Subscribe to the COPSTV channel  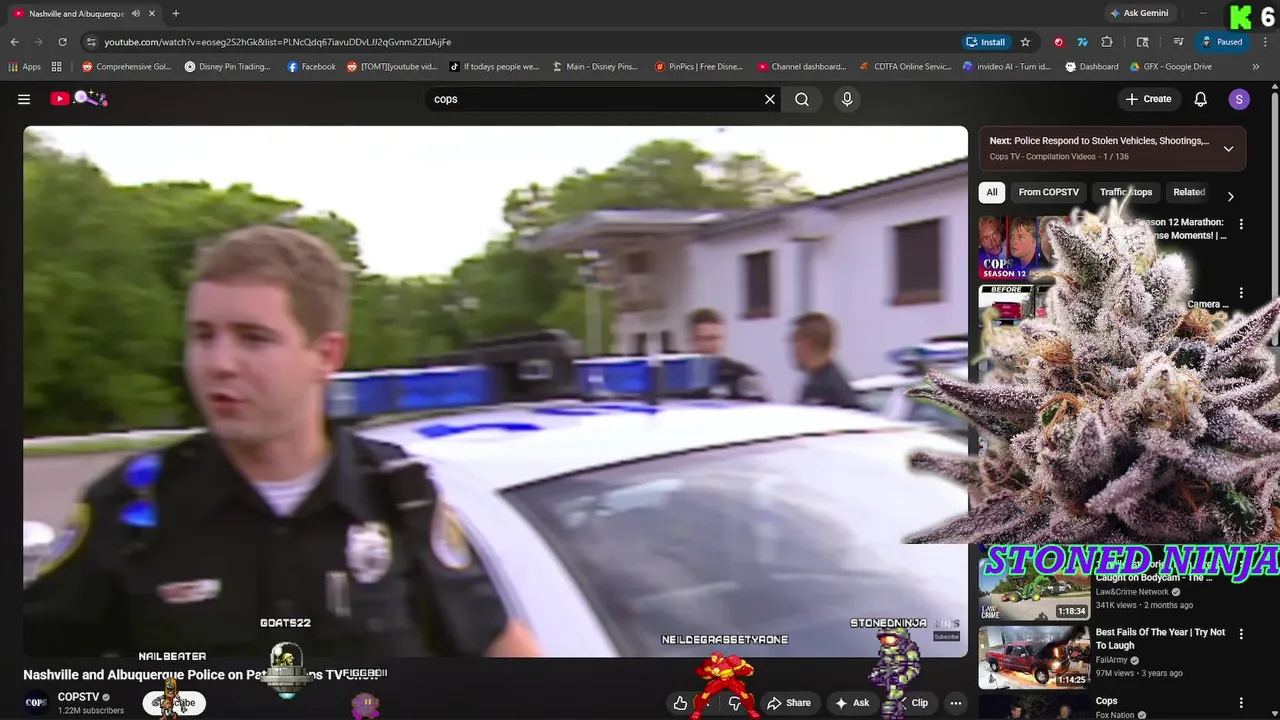point(174,703)
